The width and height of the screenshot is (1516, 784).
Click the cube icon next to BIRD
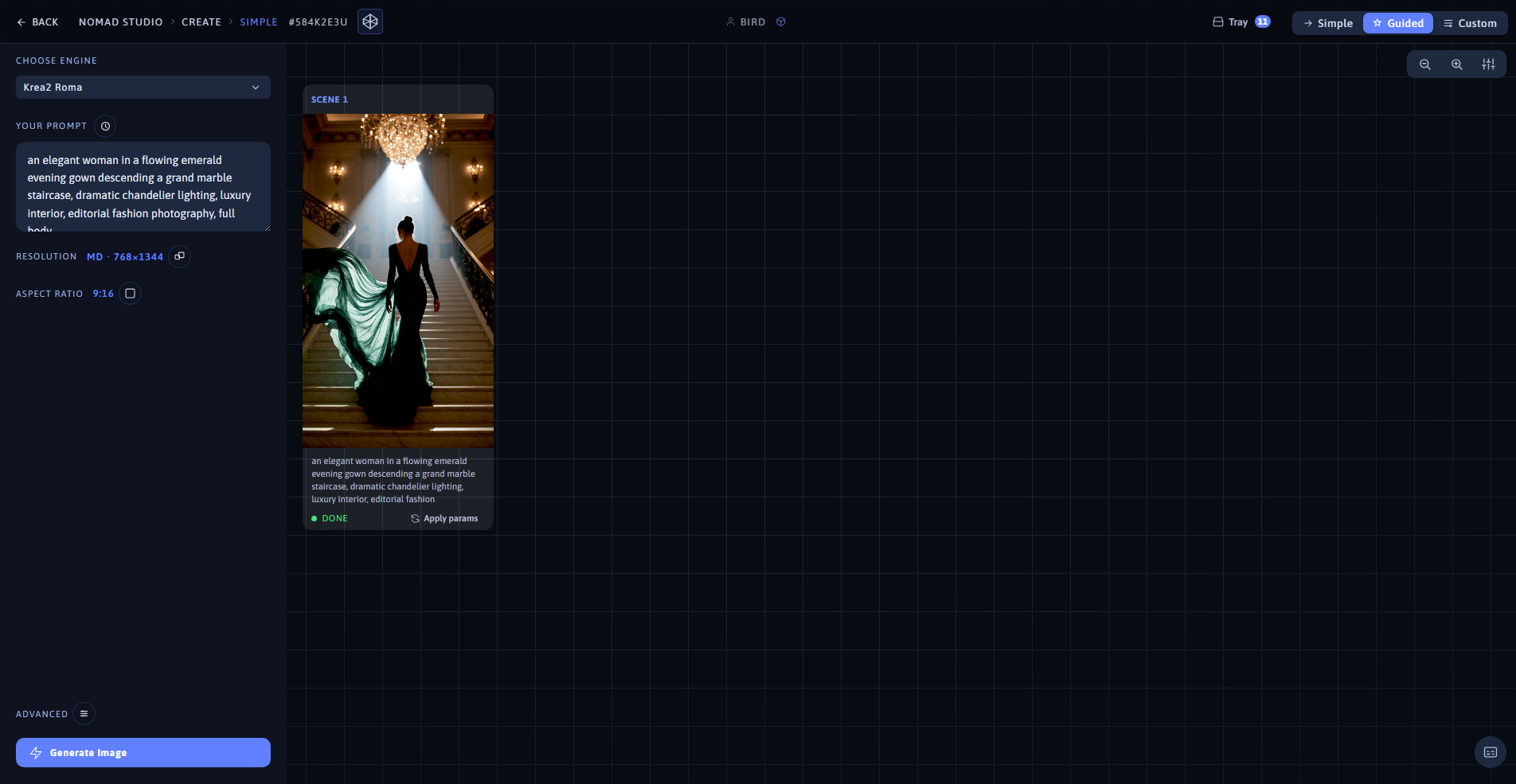pyautogui.click(x=781, y=22)
